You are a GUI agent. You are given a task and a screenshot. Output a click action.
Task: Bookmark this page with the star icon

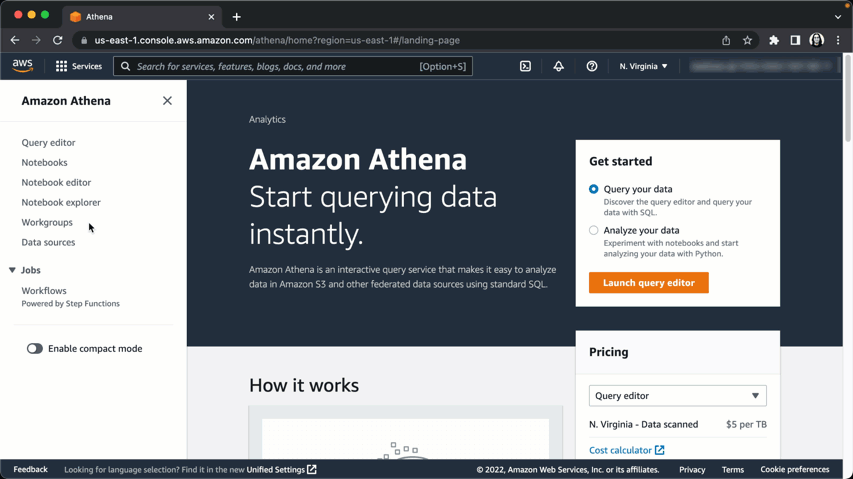click(x=747, y=40)
